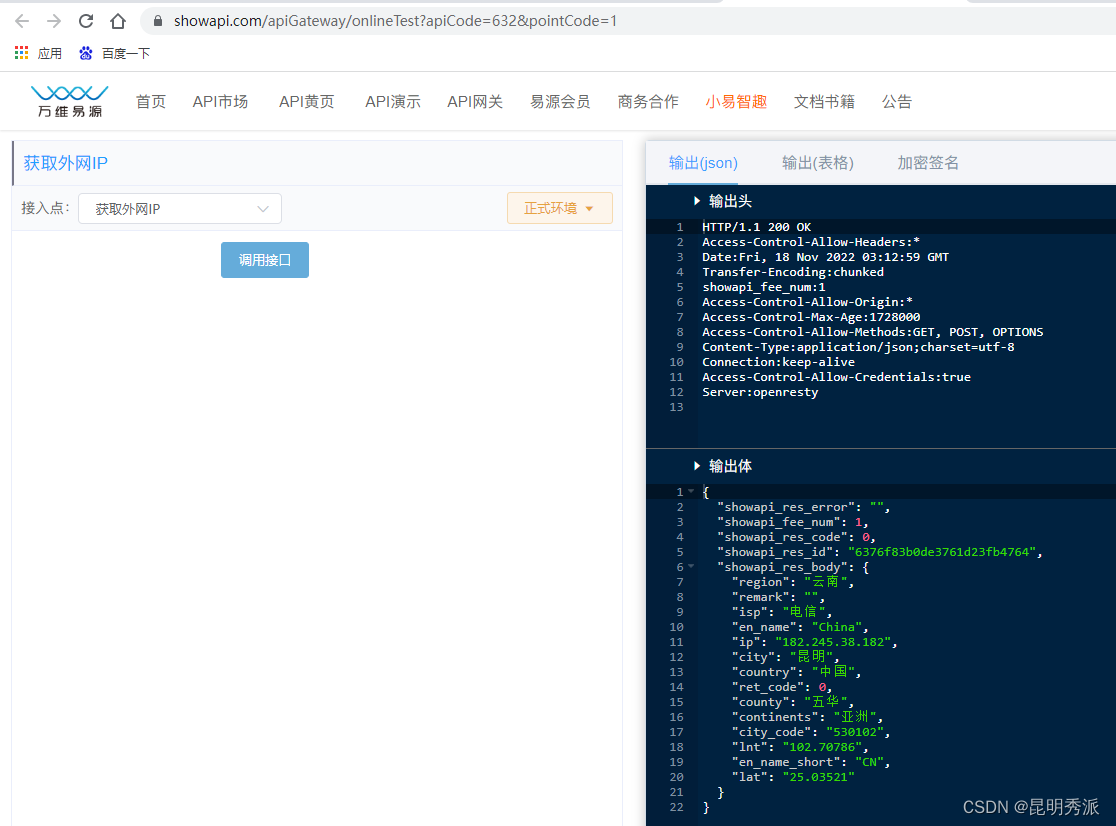Screen dimensions: 1116x826
Task: Click the en_name value China
Action: coord(836,627)
